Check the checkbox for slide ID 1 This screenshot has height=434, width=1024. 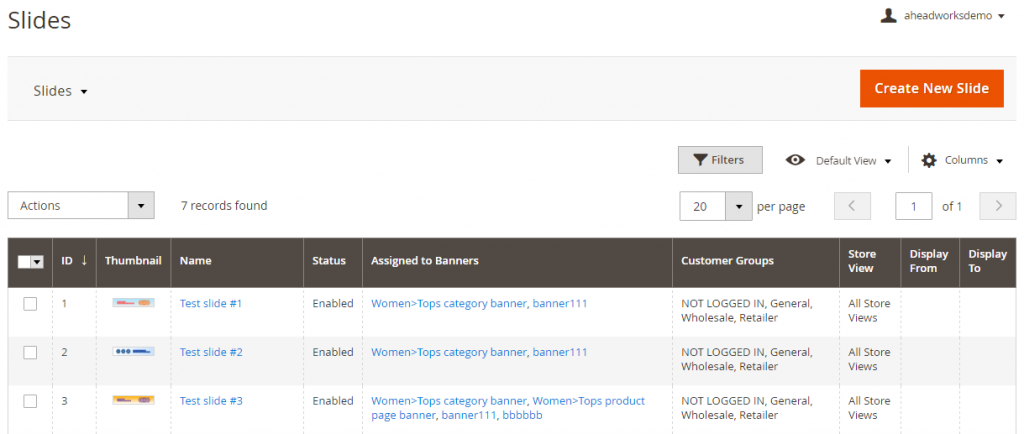(x=30, y=303)
